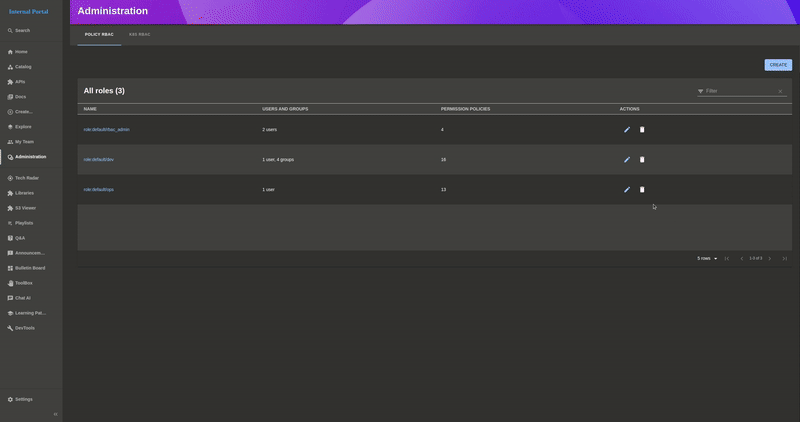Open the role:default/dev link

(99, 159)
